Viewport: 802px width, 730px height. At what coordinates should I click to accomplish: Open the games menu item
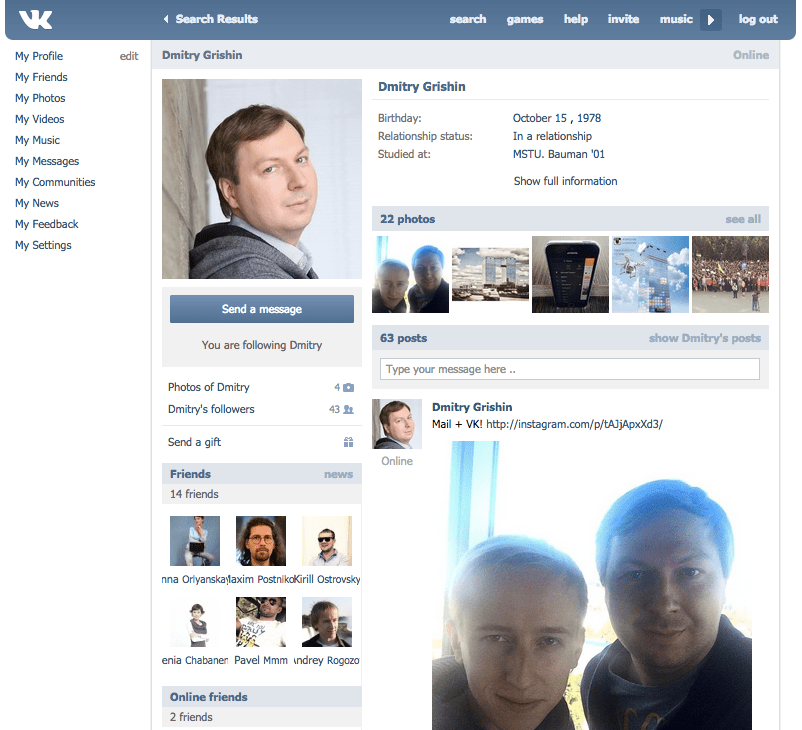(x=525, y=19)
